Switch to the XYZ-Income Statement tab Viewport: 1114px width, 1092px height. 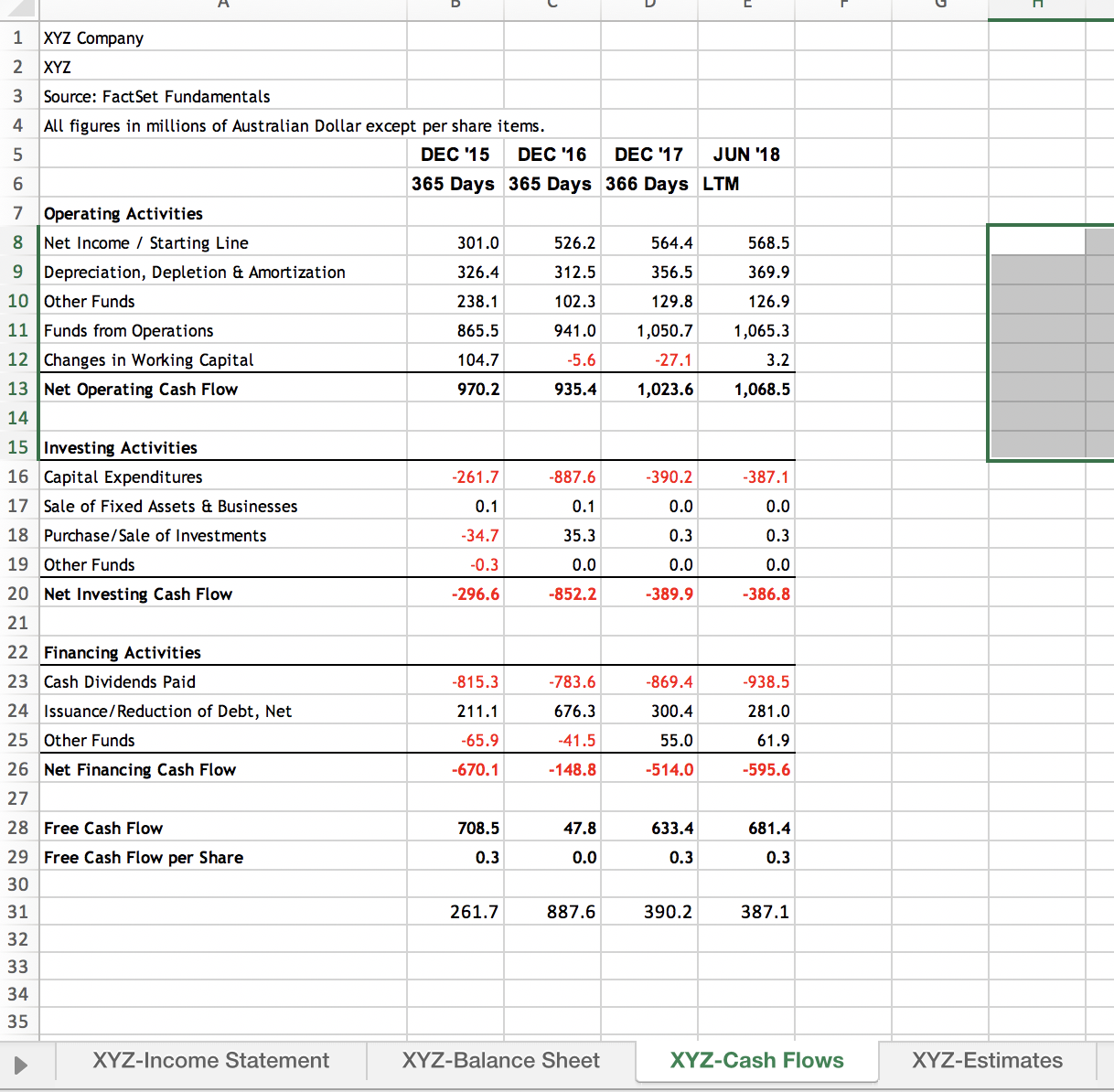click(210, 1060)
